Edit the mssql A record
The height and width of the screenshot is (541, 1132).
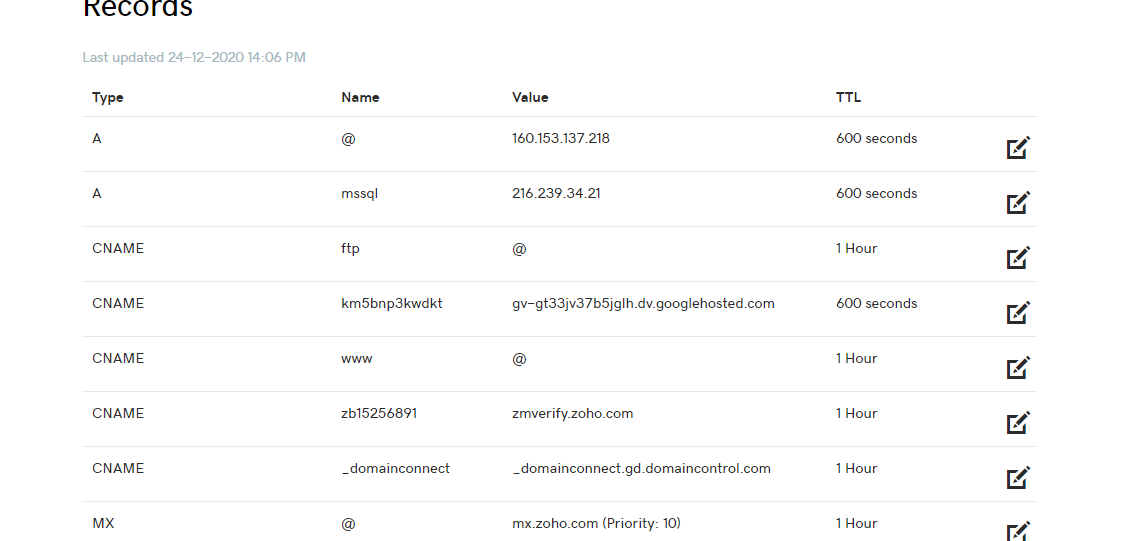pyautogui.click(x=1018, y=202)
